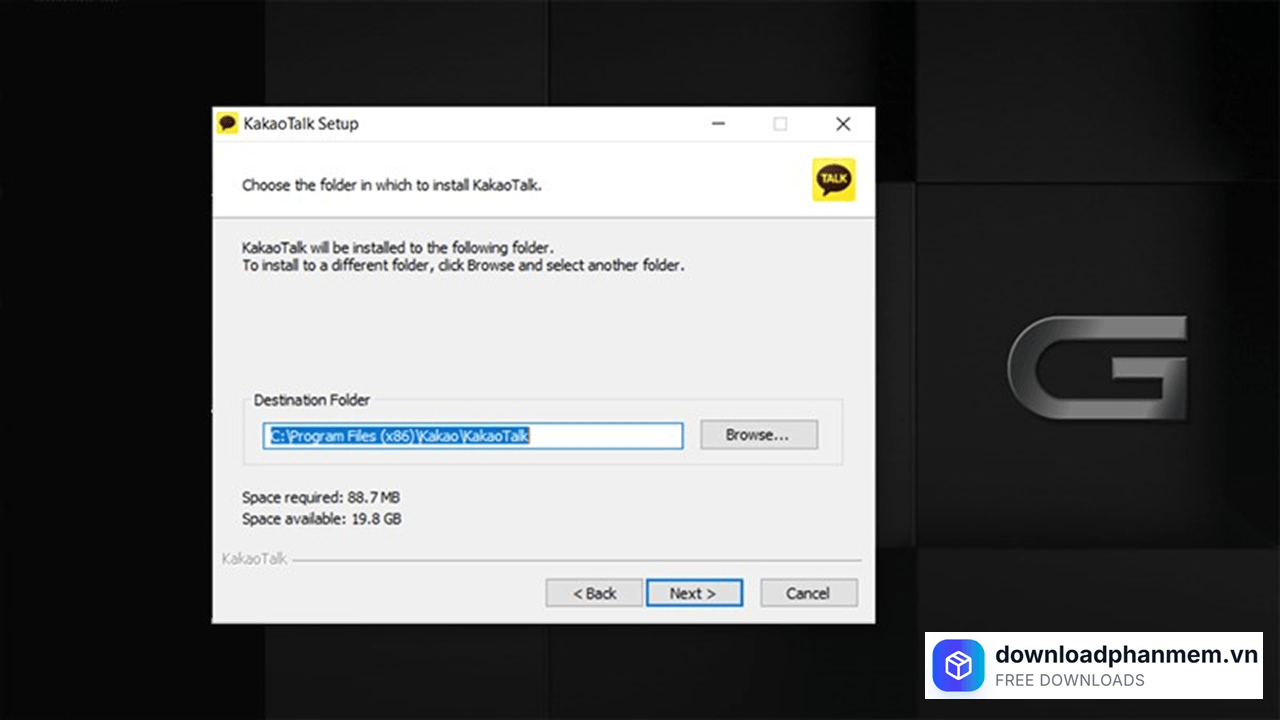Click the yellow TALK logo in header
1280x720 pixels.
tap(833, 180)
